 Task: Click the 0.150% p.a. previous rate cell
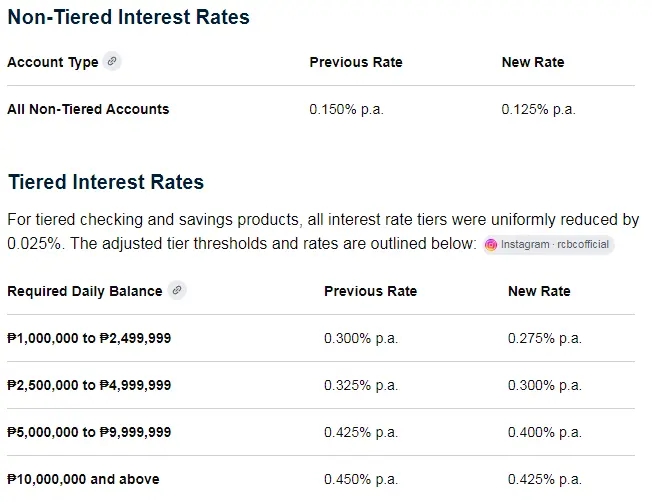click(x=346, y=109)
